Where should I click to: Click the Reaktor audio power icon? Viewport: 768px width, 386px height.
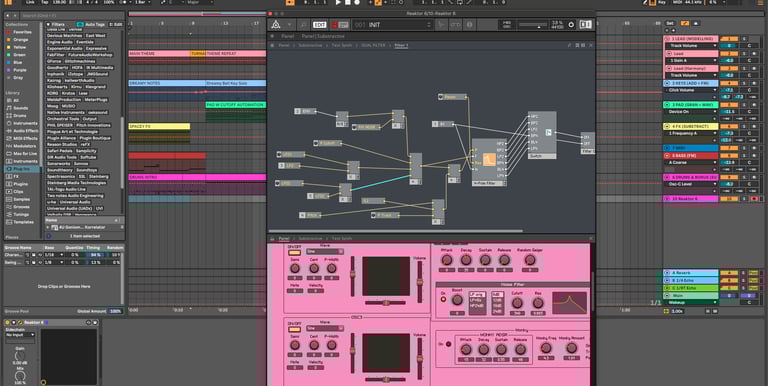tap(571, 24)
